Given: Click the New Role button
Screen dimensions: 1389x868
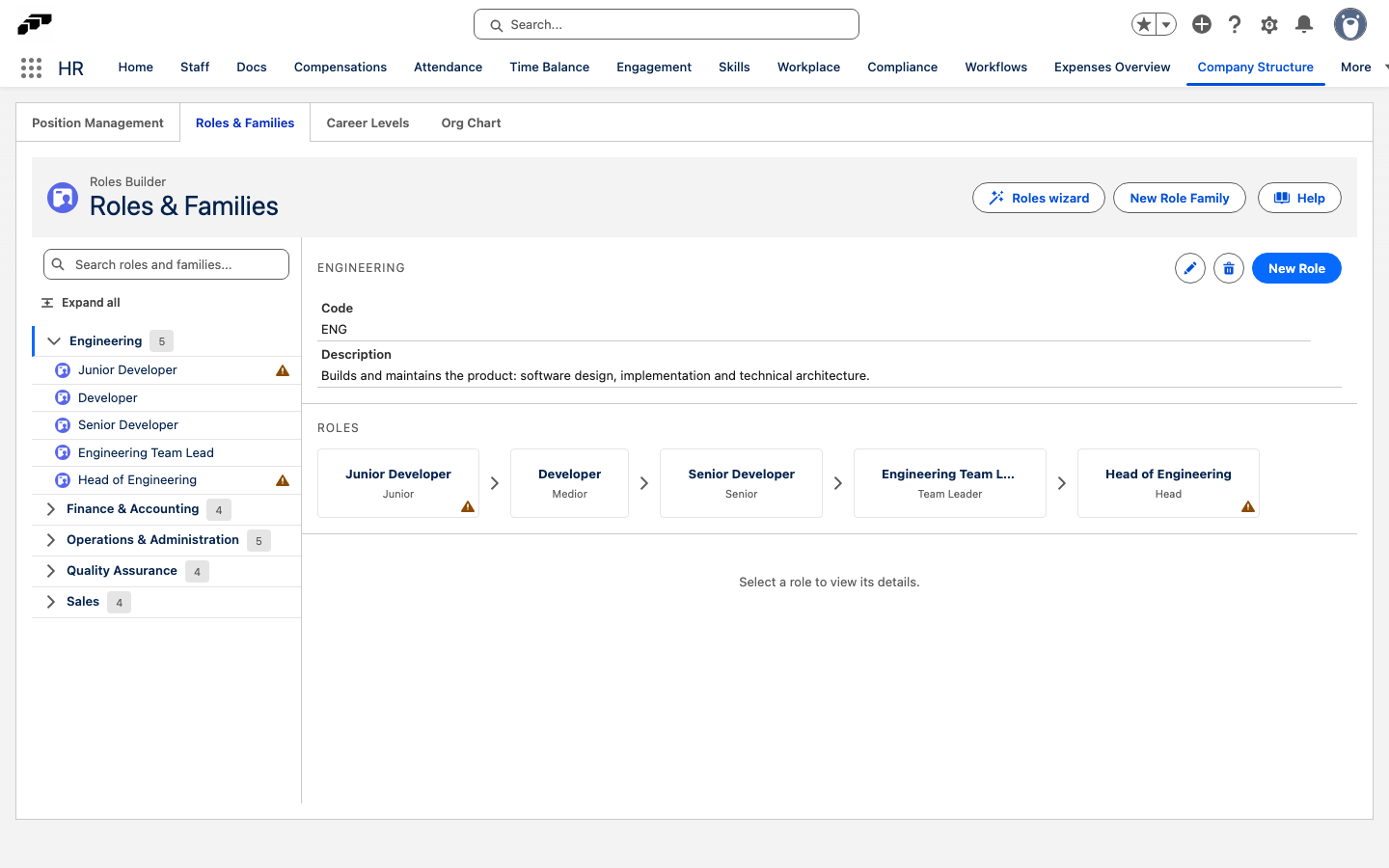Looking at the screenshot, I should (1296, 268).
